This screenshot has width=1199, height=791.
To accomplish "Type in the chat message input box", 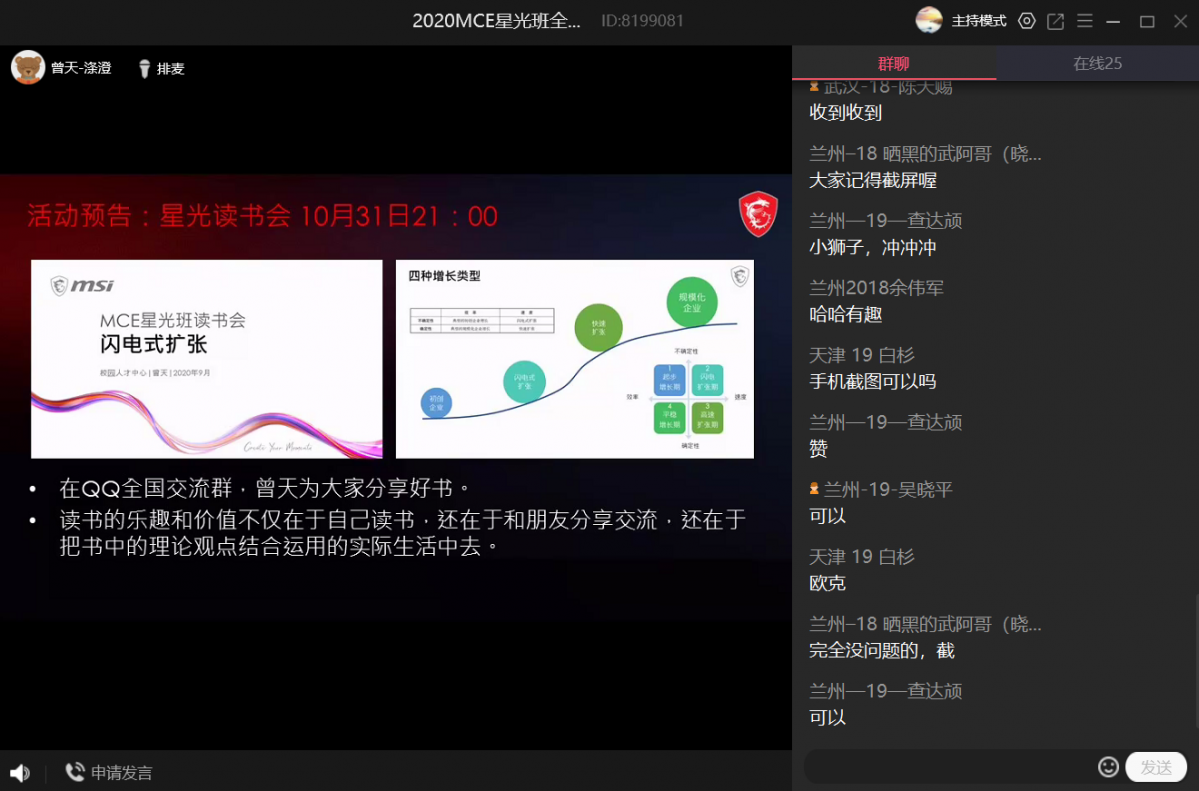I will tap(950, 767).
